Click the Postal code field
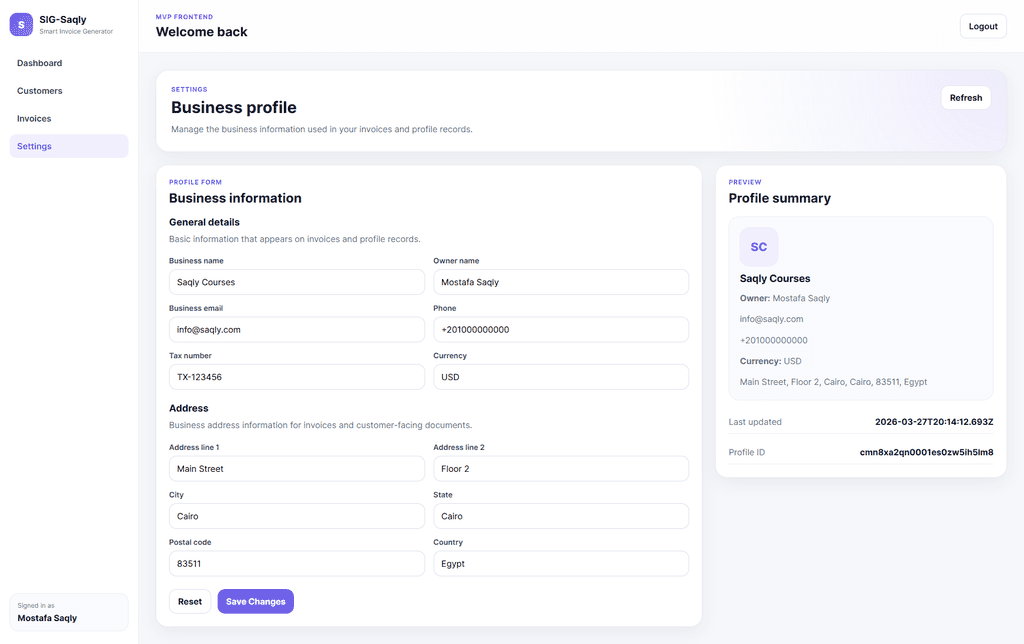 tap(296, 564)
